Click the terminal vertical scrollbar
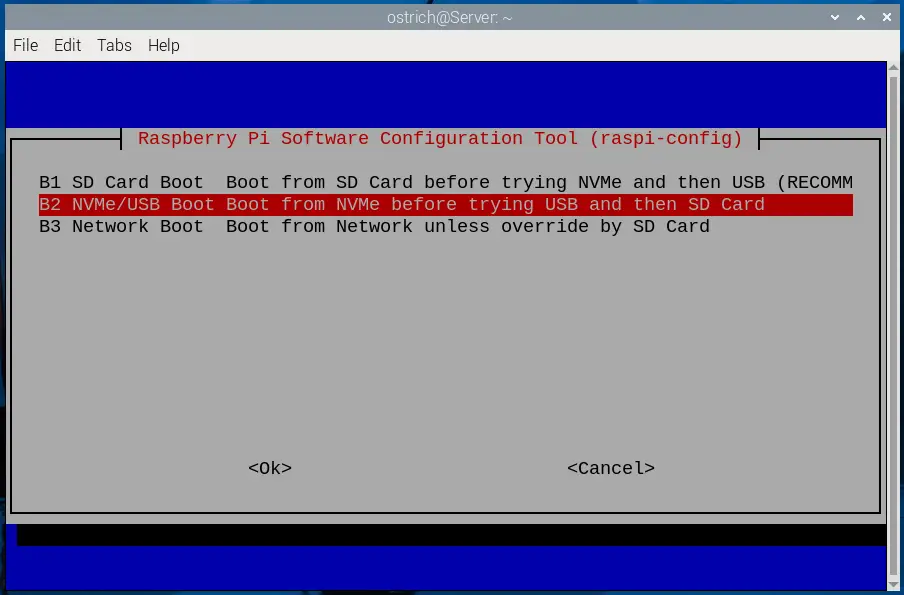The height and width of the screenshot is (595, 904). (893, 326)
